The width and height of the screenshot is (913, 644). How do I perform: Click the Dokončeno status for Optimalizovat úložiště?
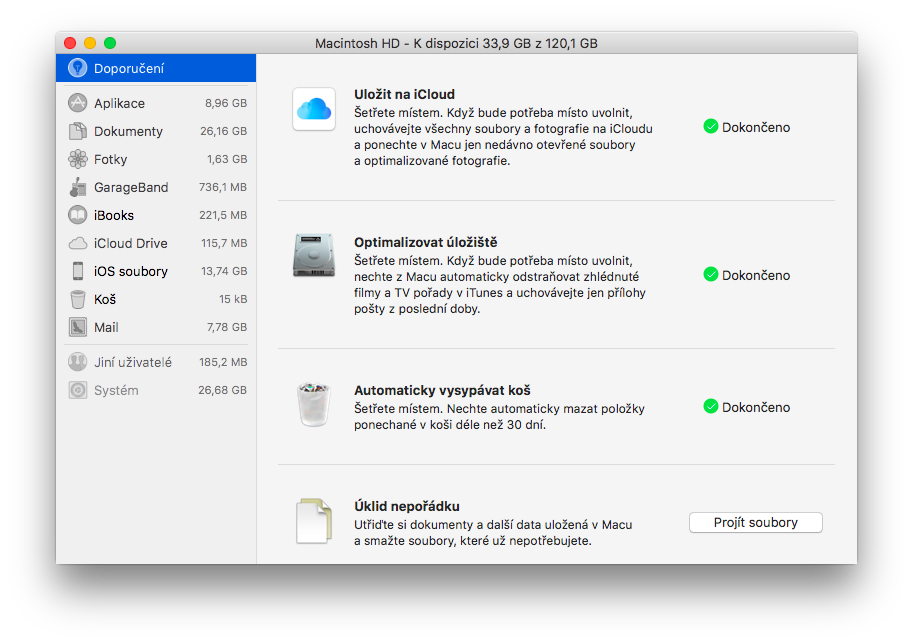(x=755, y=275)
